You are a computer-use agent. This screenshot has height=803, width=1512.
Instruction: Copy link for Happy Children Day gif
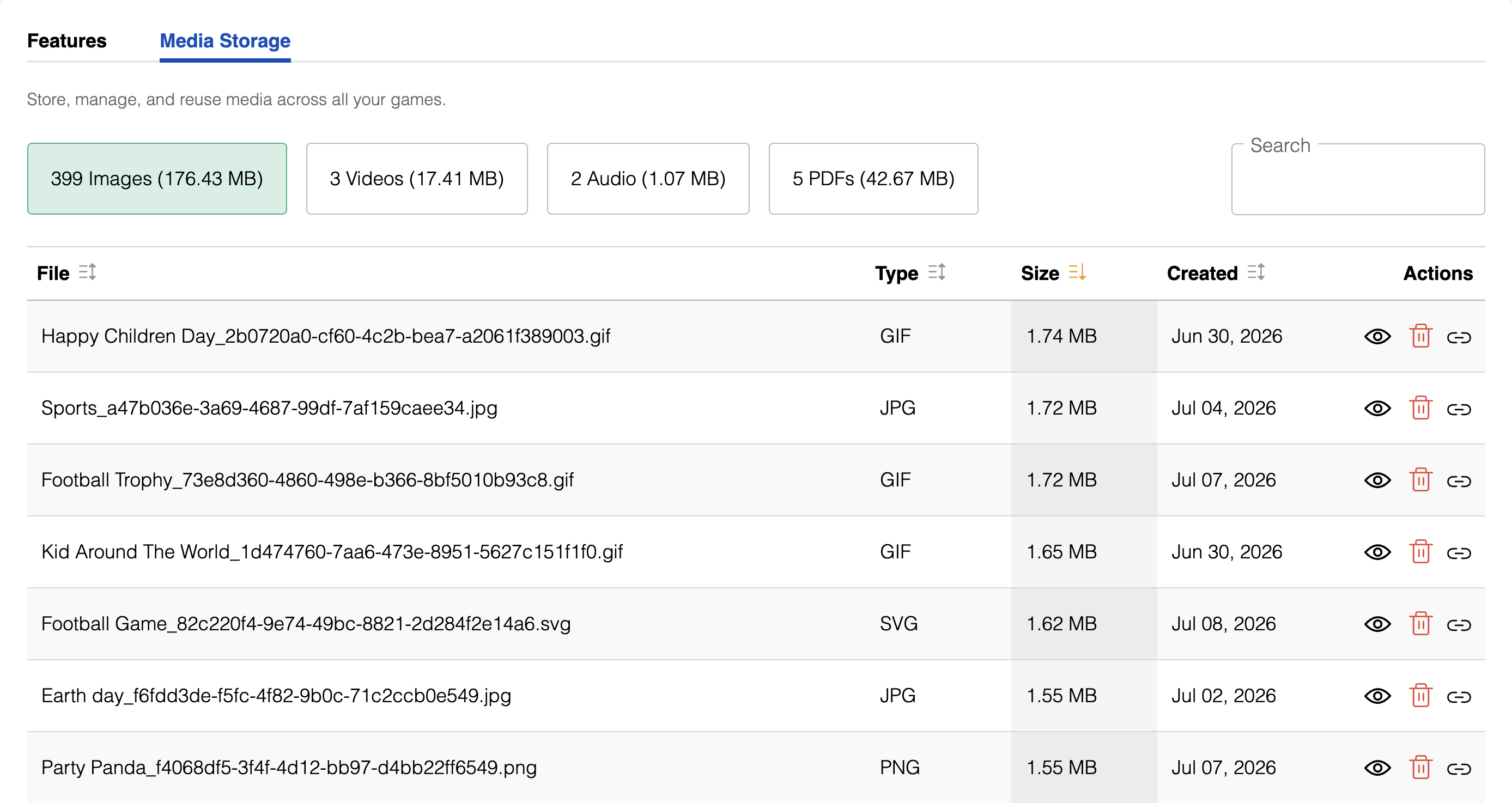(1459, 337)
